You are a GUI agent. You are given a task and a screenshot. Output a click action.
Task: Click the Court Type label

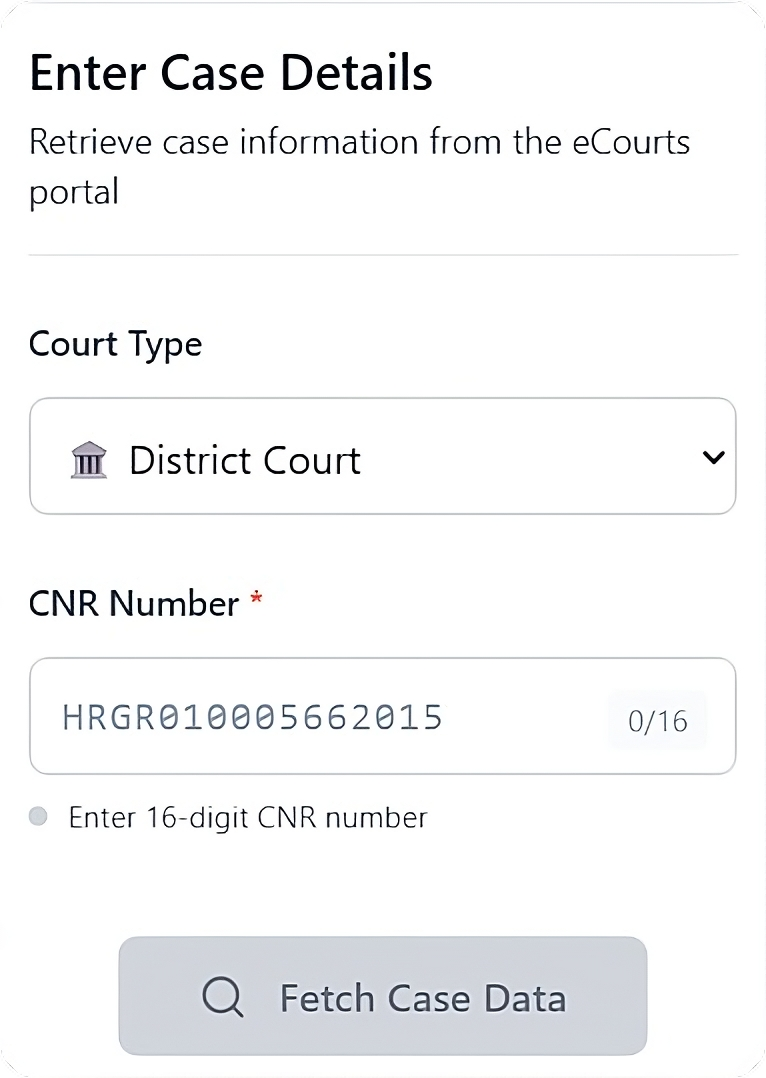(115, 343)
